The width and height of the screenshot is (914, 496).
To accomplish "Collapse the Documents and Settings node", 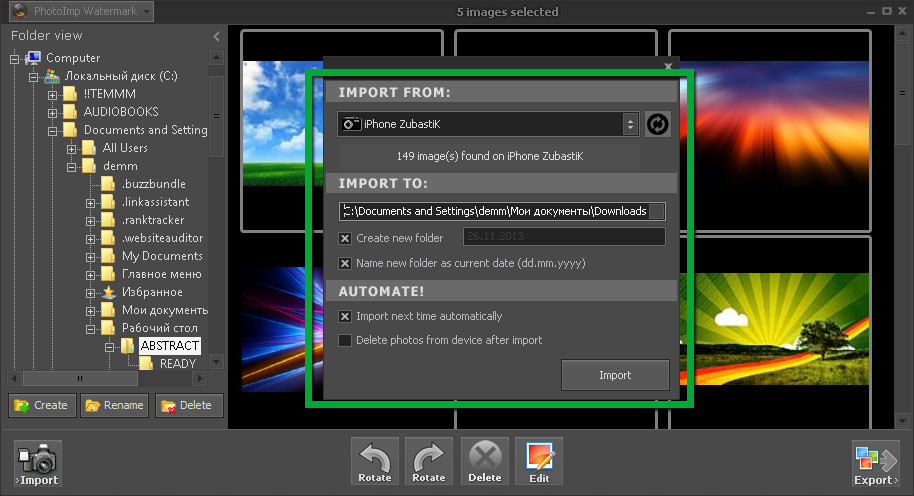I will [52, 131].
